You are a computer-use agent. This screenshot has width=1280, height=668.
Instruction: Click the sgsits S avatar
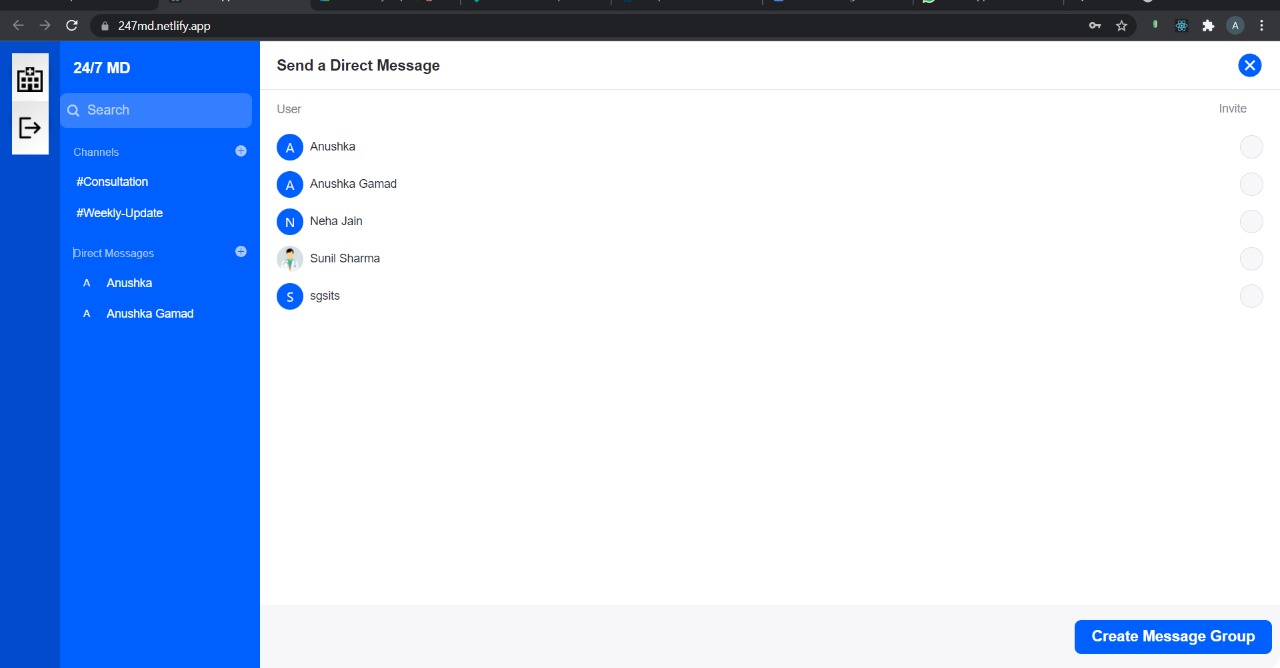tap(290, 296)
